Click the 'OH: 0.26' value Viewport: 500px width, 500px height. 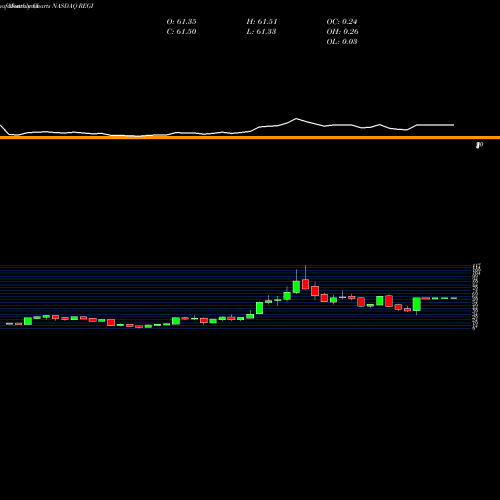tap(342, 32)
